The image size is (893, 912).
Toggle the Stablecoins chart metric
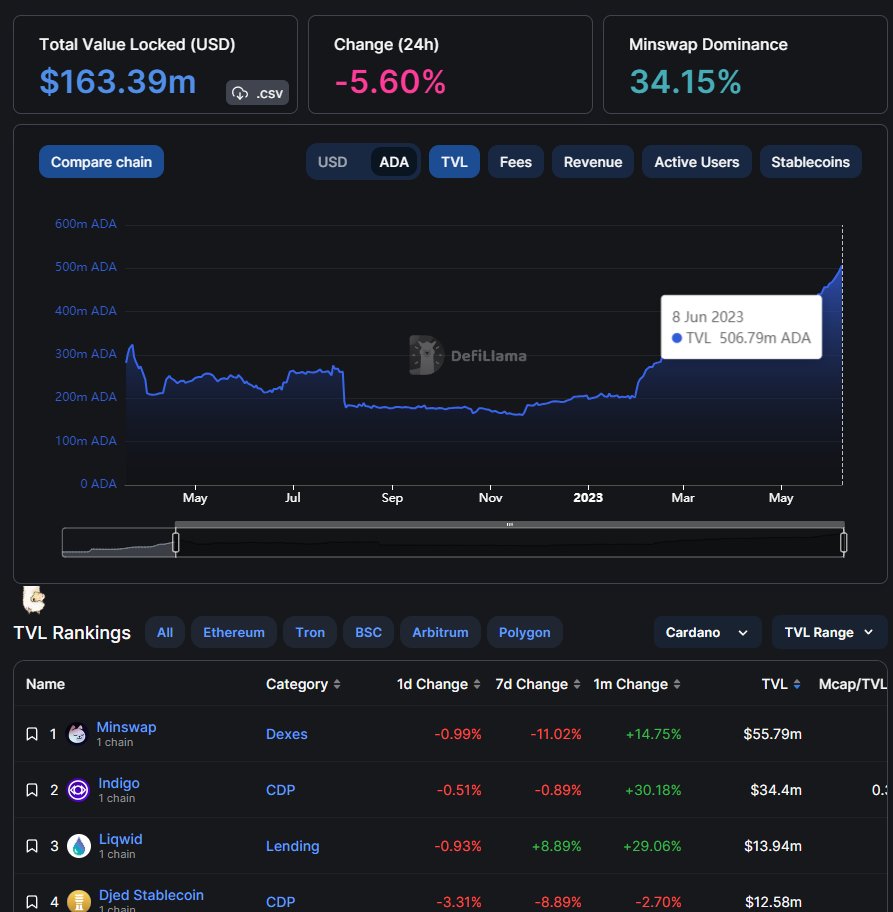click(810, 162)
